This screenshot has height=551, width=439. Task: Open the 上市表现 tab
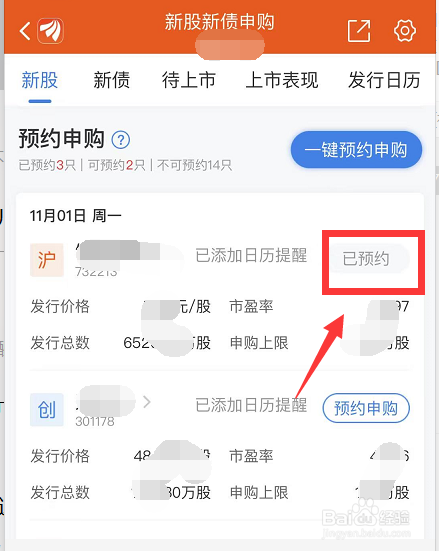pos(282,80)
